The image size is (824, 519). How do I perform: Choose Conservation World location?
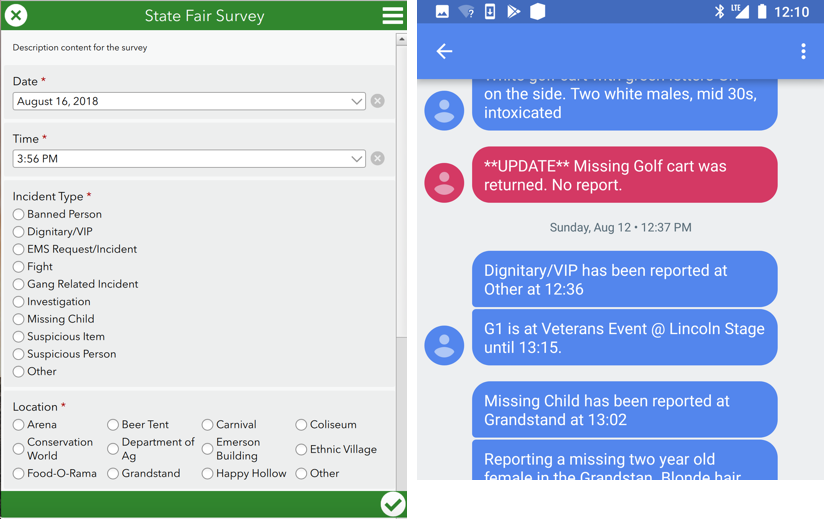(x=18, y=449)
